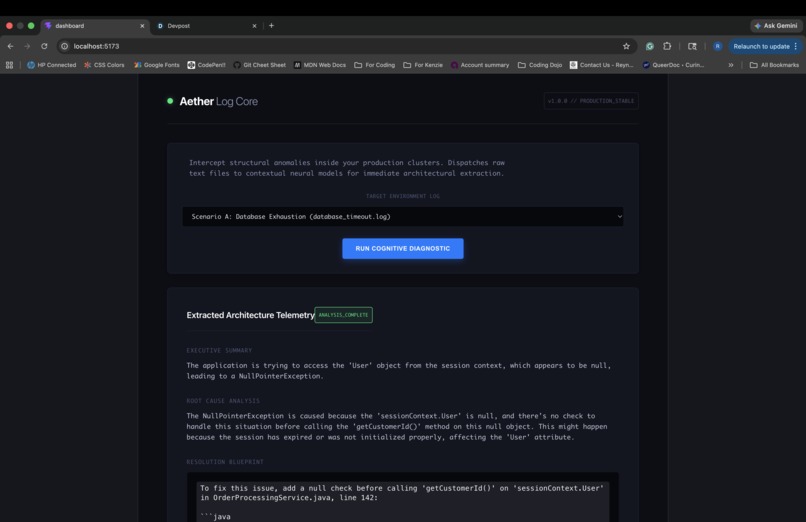Open the Scenario A log dropdown
806x522 pixels.
pyautogui.click(x=403, y=217)
